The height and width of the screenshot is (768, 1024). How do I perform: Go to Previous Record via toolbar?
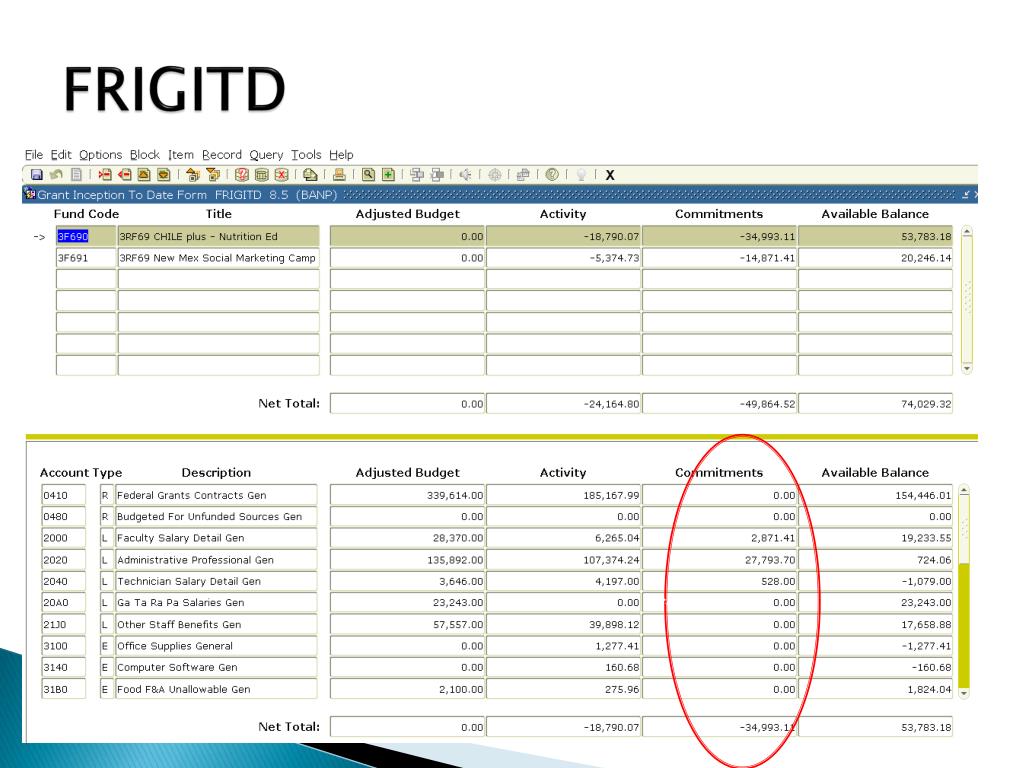coord(144,174)
